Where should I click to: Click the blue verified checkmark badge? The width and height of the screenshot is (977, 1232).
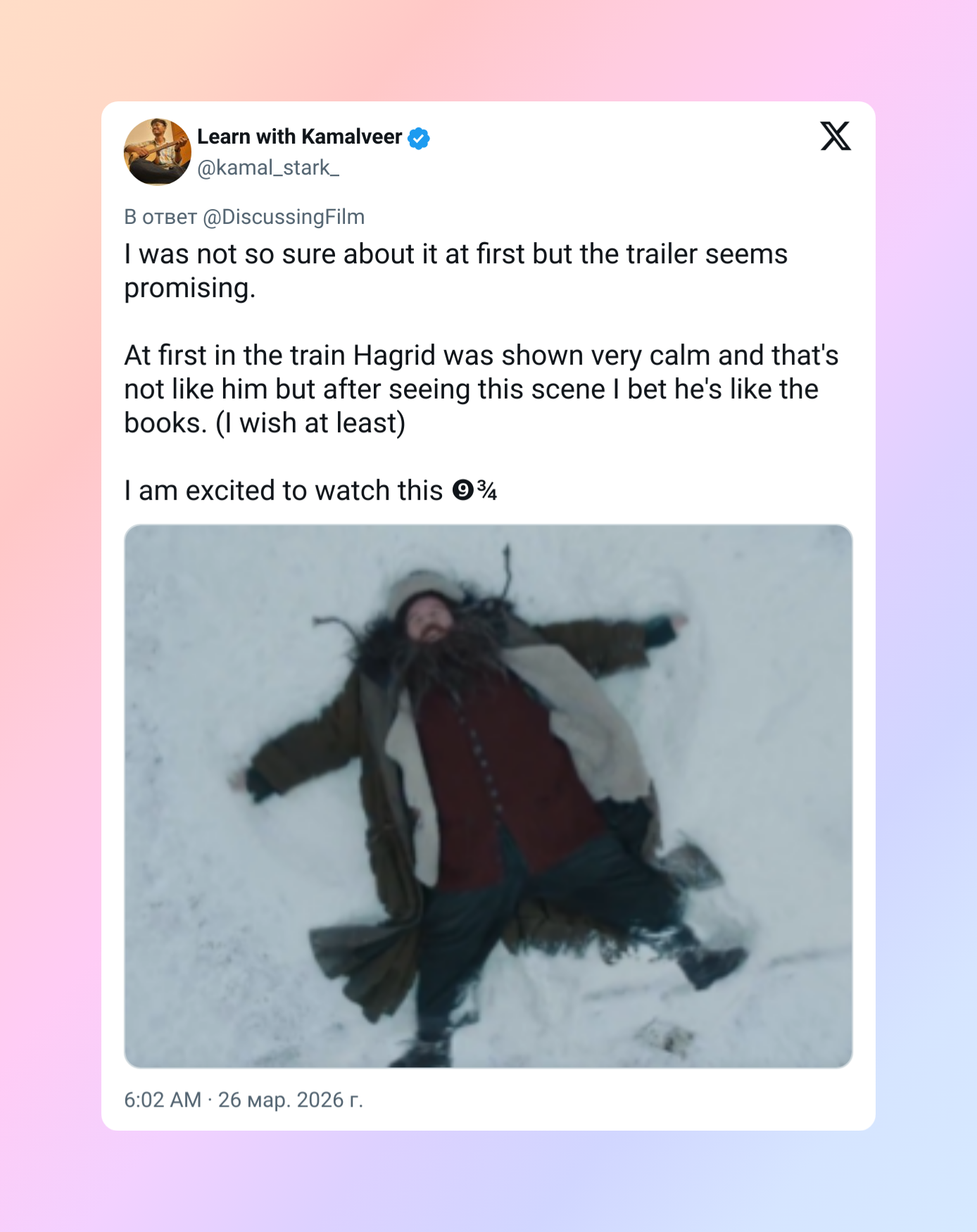(x=419, y=139)
